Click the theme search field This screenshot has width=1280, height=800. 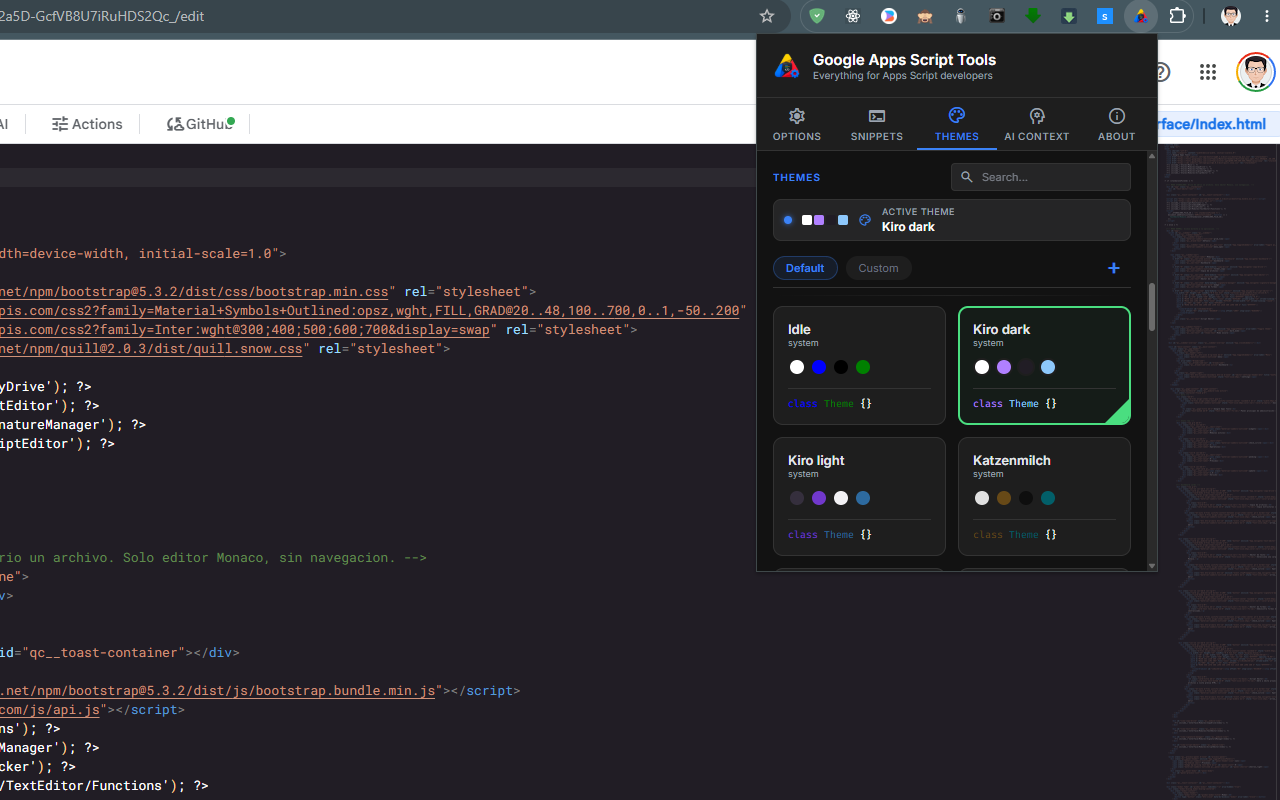[1041, 177]
